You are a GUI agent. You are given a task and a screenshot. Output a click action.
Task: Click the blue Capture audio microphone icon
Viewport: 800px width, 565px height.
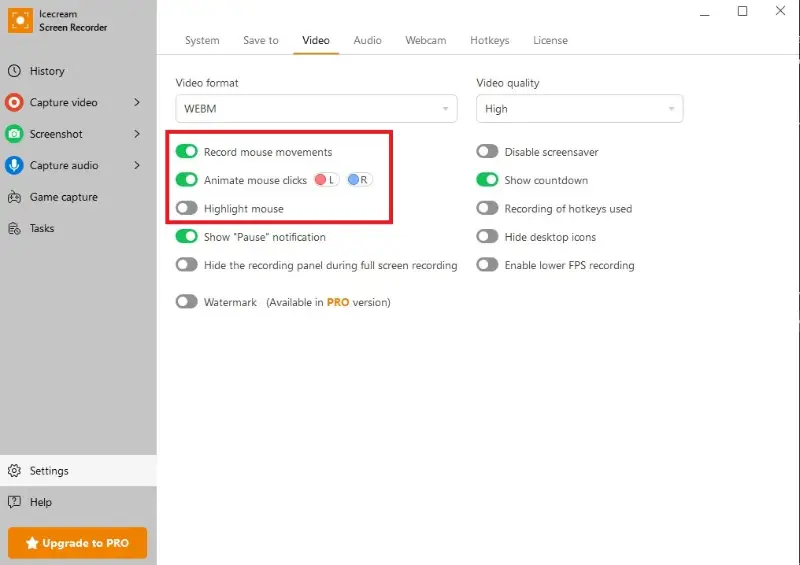click(x=14, y=165)
